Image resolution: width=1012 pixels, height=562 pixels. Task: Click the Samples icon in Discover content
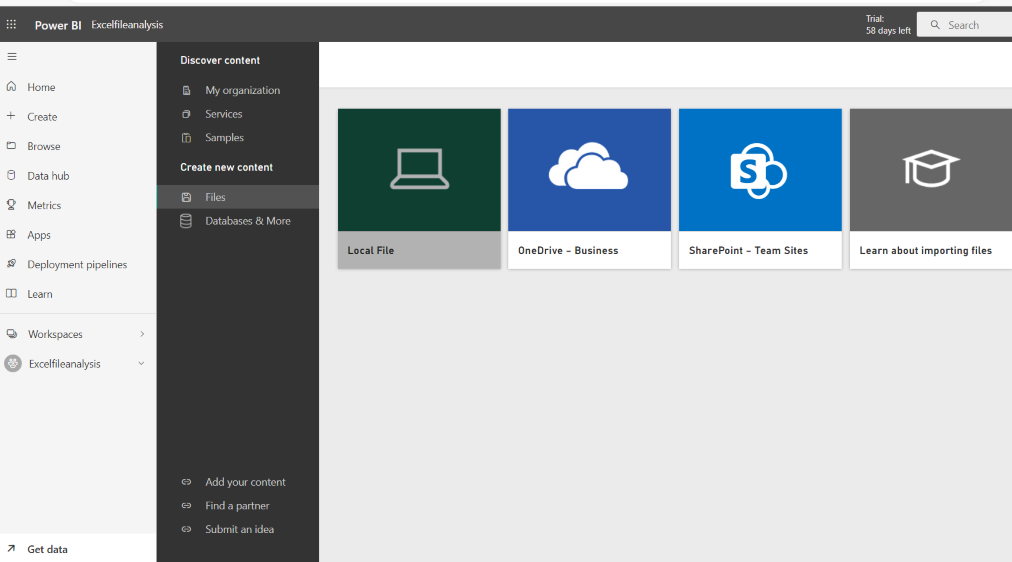[x=187, y=137]
